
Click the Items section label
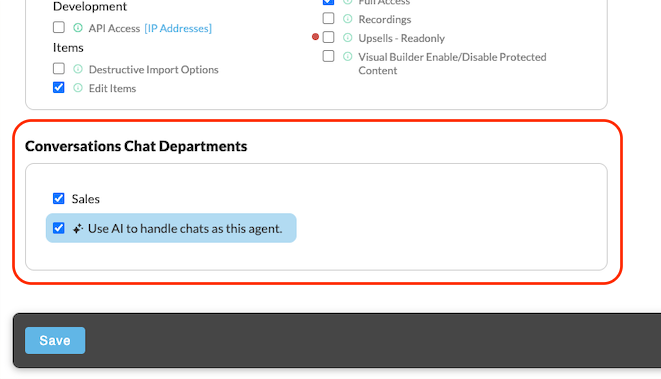point(68,48)
